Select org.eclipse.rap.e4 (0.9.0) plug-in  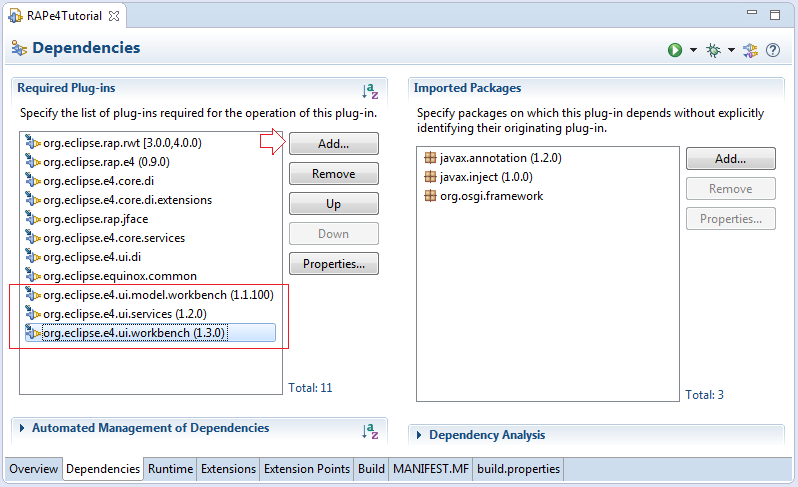tap(106, 162)
